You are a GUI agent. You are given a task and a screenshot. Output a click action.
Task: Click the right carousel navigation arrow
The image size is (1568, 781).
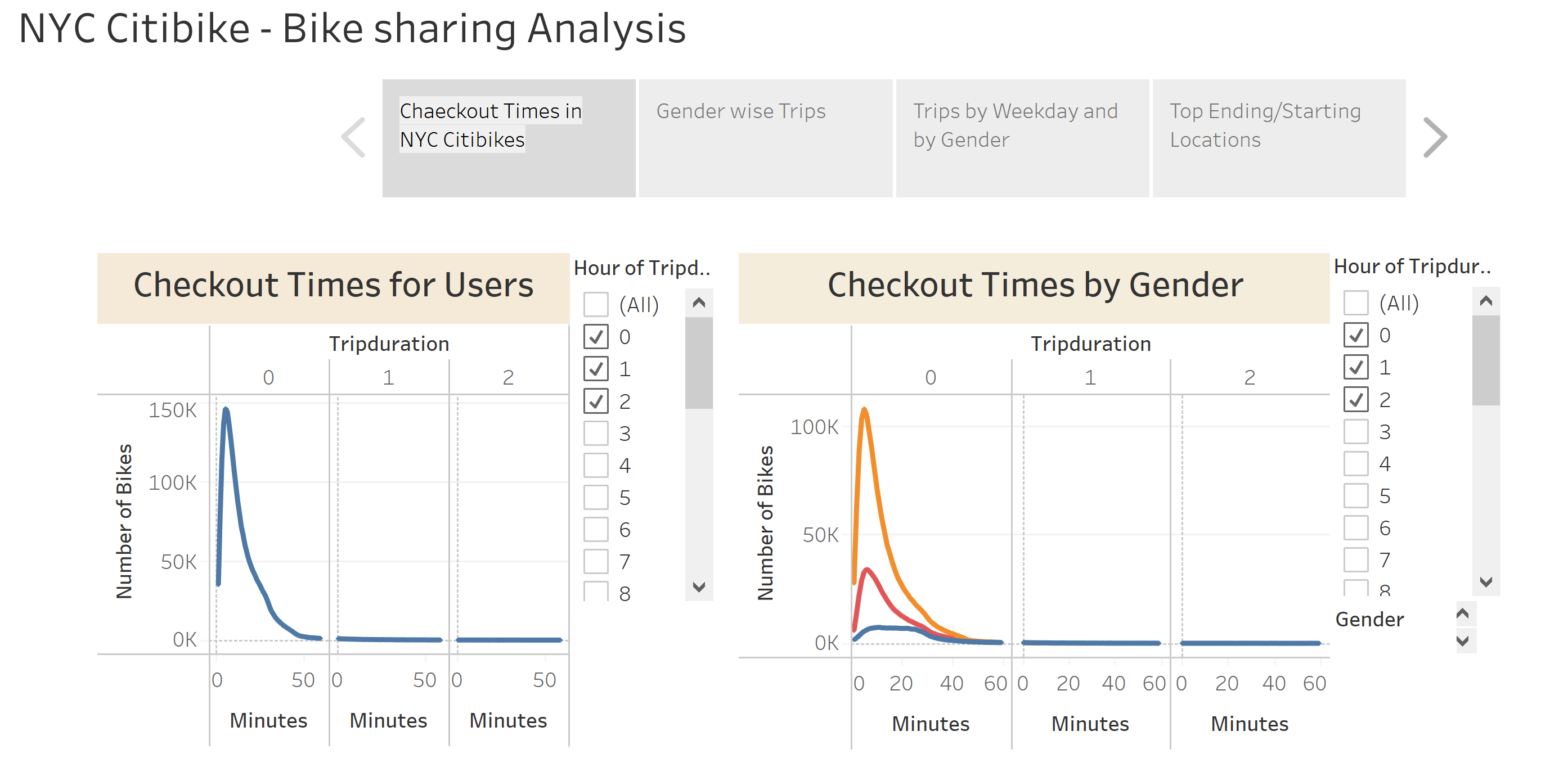[x=1436, y=137]
